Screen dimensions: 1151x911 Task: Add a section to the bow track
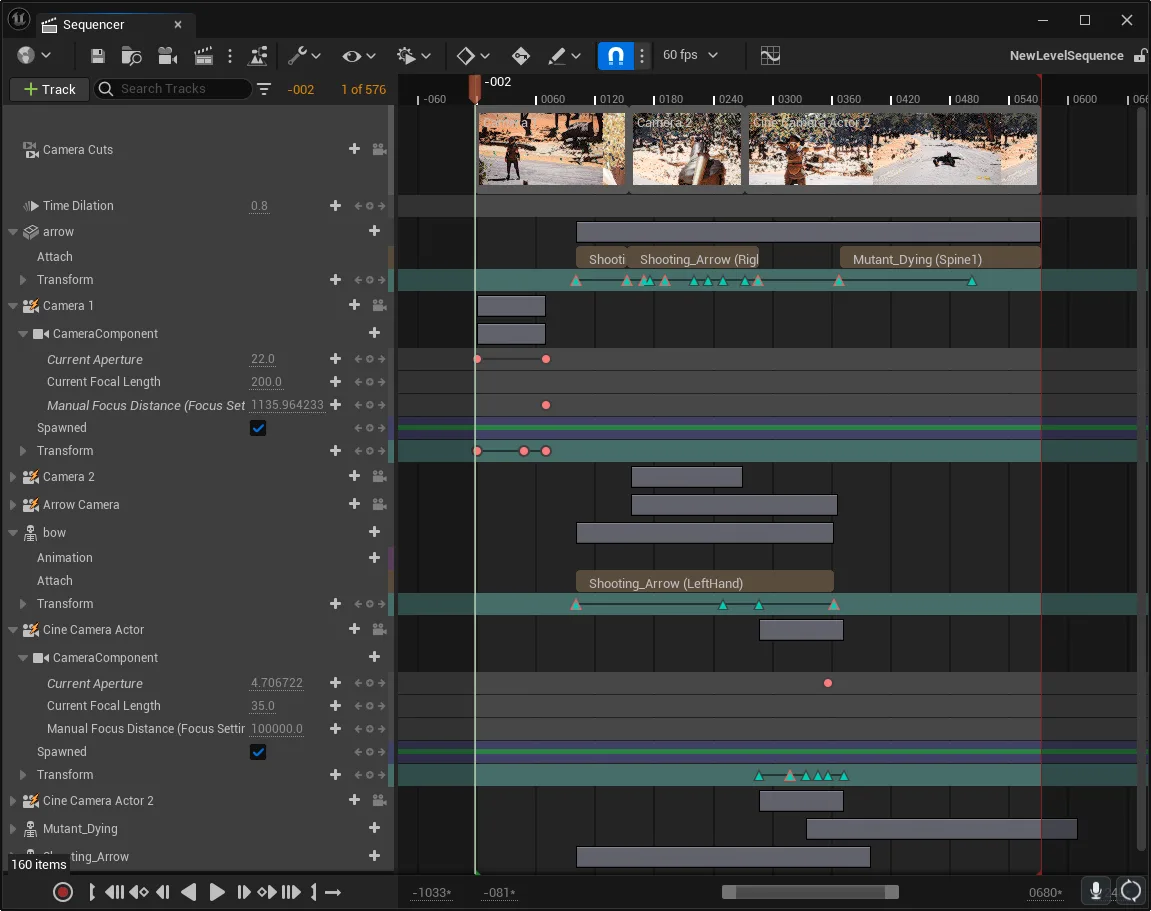tap(374, 531)
